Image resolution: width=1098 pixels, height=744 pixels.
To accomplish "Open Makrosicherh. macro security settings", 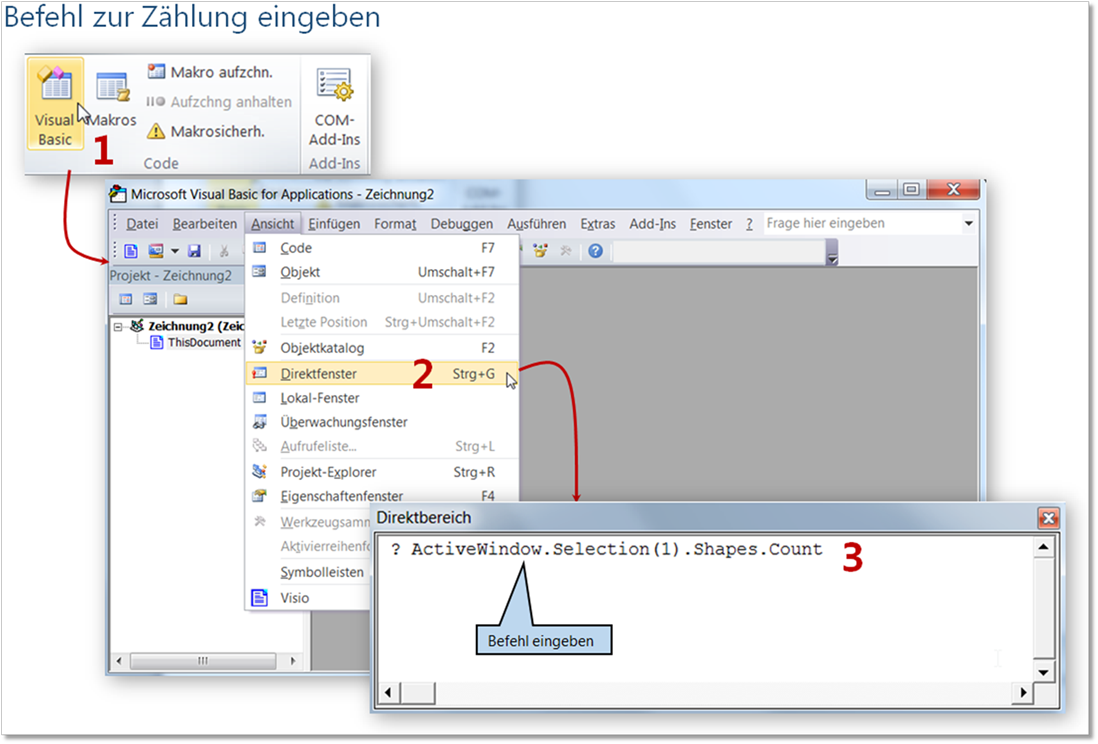I will pos(206,131).
